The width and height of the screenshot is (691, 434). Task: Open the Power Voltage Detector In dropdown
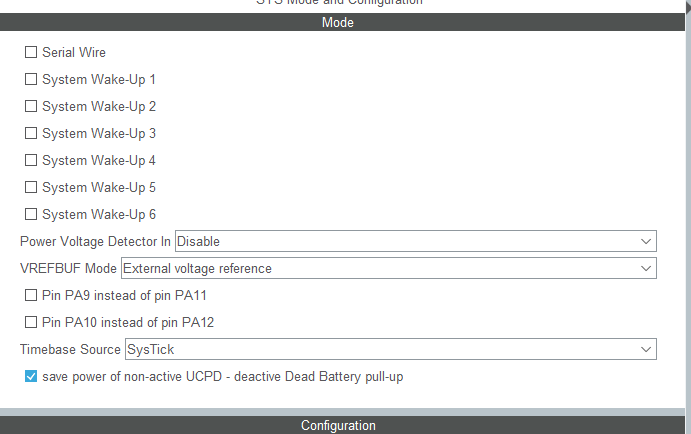[415, 241]
